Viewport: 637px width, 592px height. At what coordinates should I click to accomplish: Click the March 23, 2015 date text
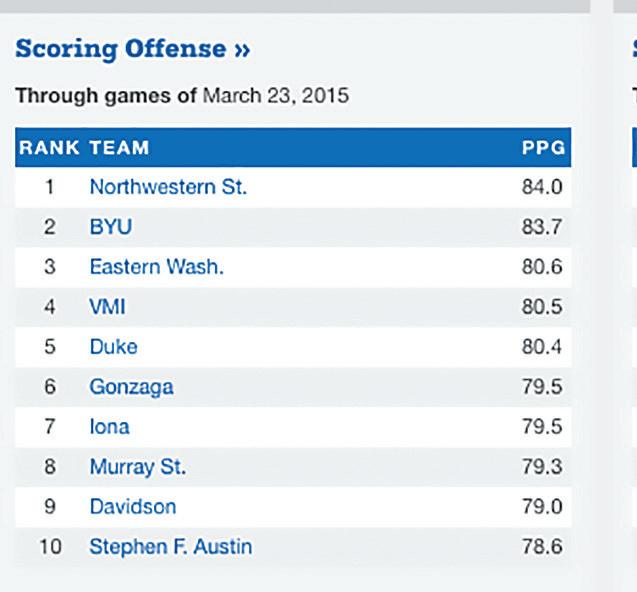pyautogui.click(x=276, y=96)
